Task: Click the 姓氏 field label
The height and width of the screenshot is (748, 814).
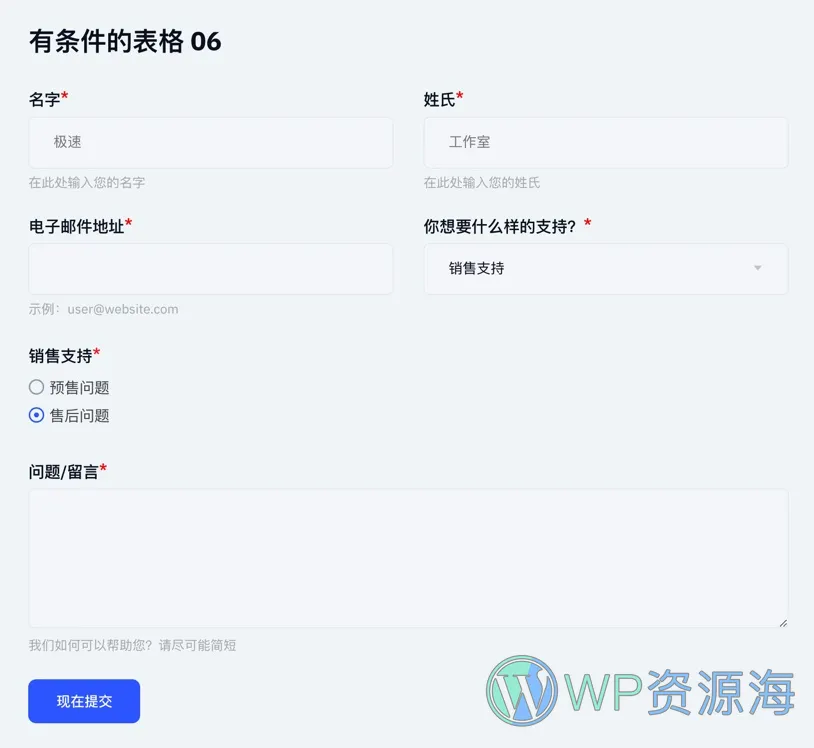Action: point(439,99)
